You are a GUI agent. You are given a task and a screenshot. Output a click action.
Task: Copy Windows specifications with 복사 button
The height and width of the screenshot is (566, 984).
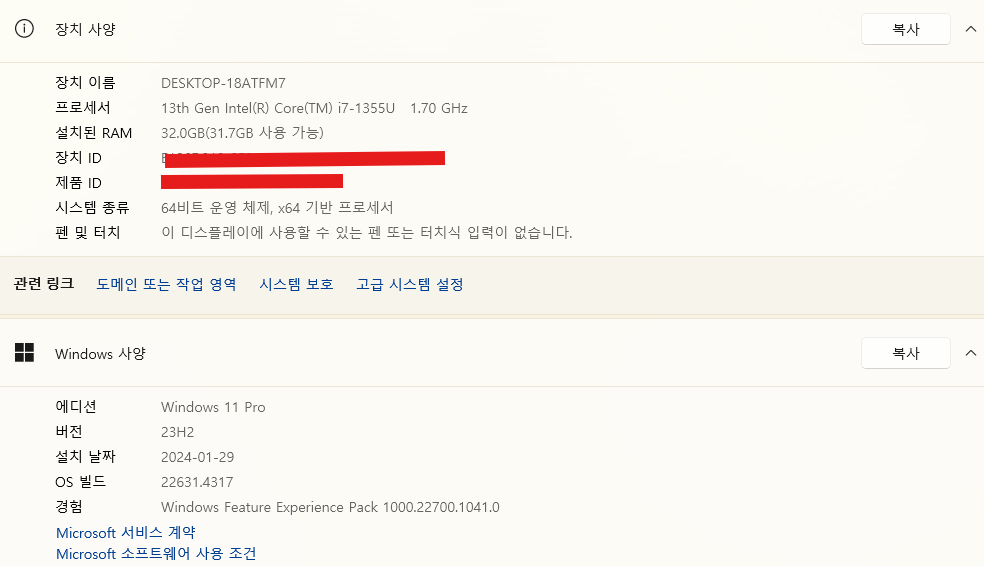(x=906, y=353)
